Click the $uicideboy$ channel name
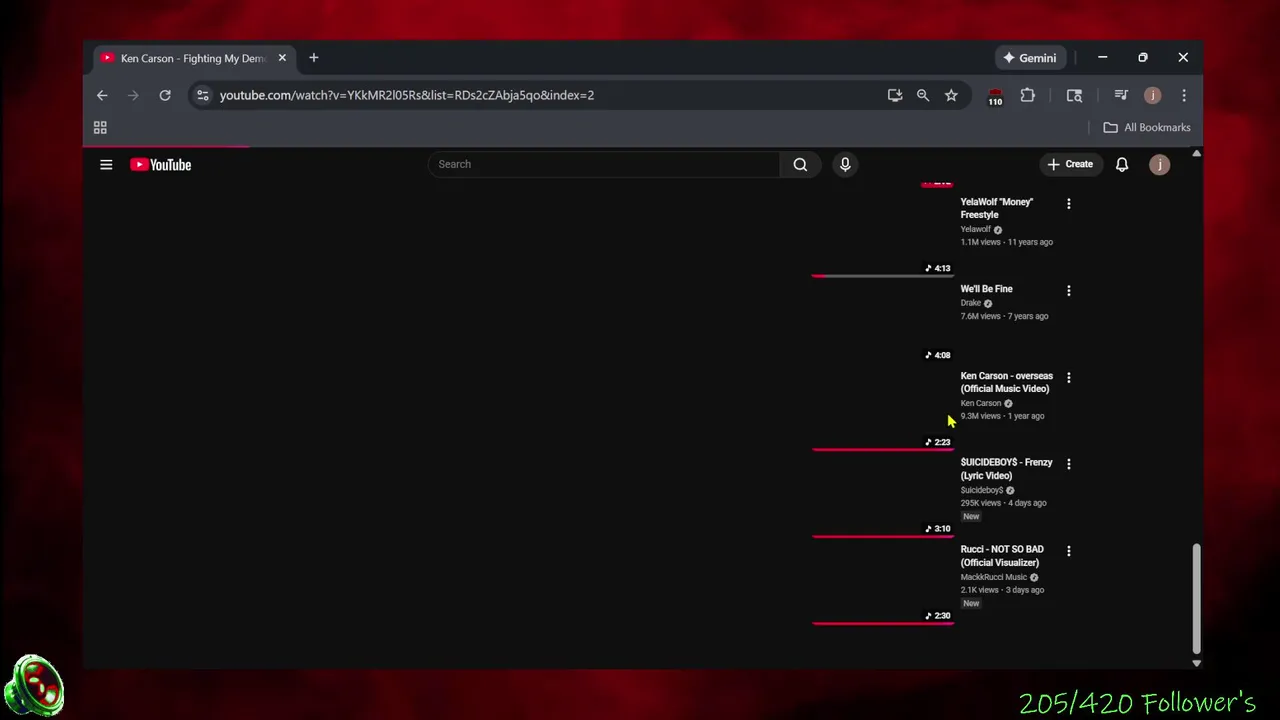Screen dimensions: 1280x720 tap(982, 490)
